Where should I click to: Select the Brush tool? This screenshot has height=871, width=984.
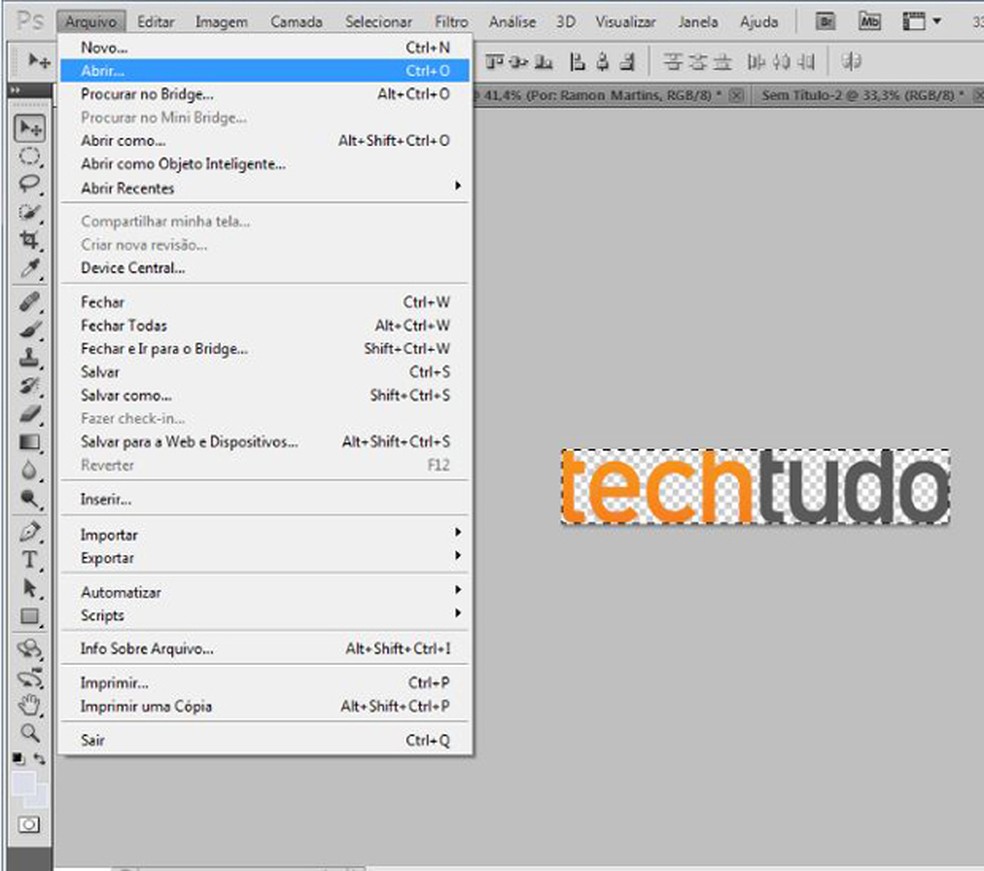(x=29, y=329)
